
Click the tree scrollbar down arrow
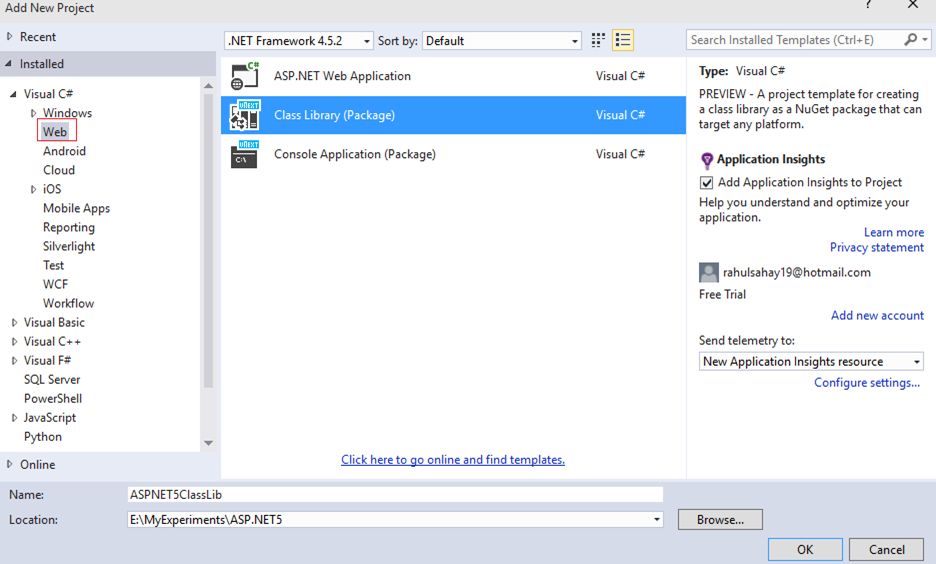208,443
